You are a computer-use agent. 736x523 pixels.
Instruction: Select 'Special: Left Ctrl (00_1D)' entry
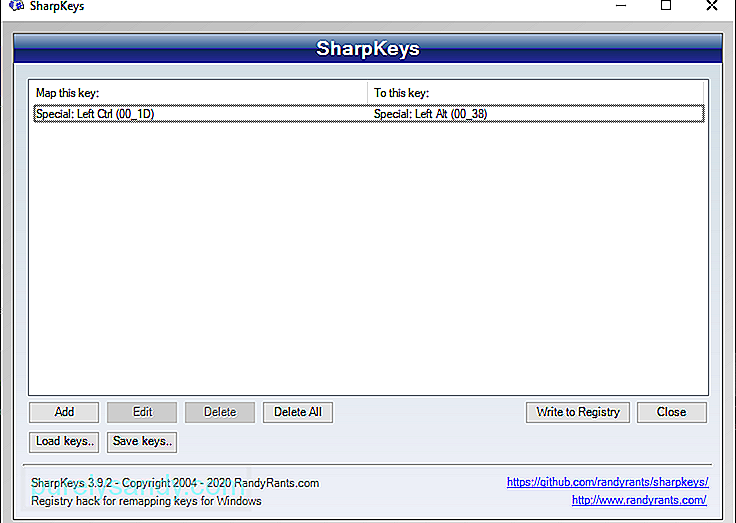pos(95,114)
